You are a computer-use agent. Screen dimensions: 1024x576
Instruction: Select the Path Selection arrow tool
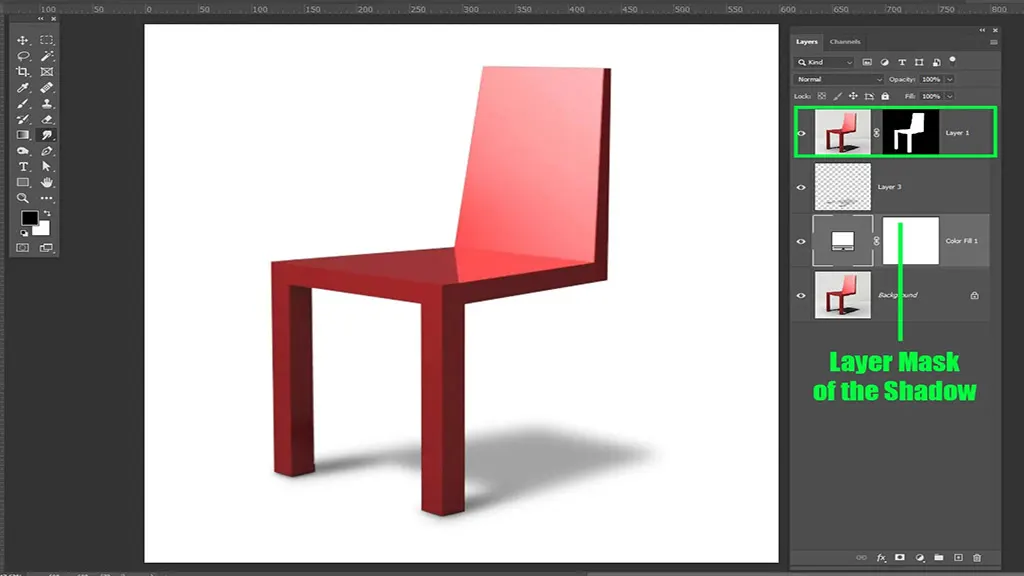46,167
